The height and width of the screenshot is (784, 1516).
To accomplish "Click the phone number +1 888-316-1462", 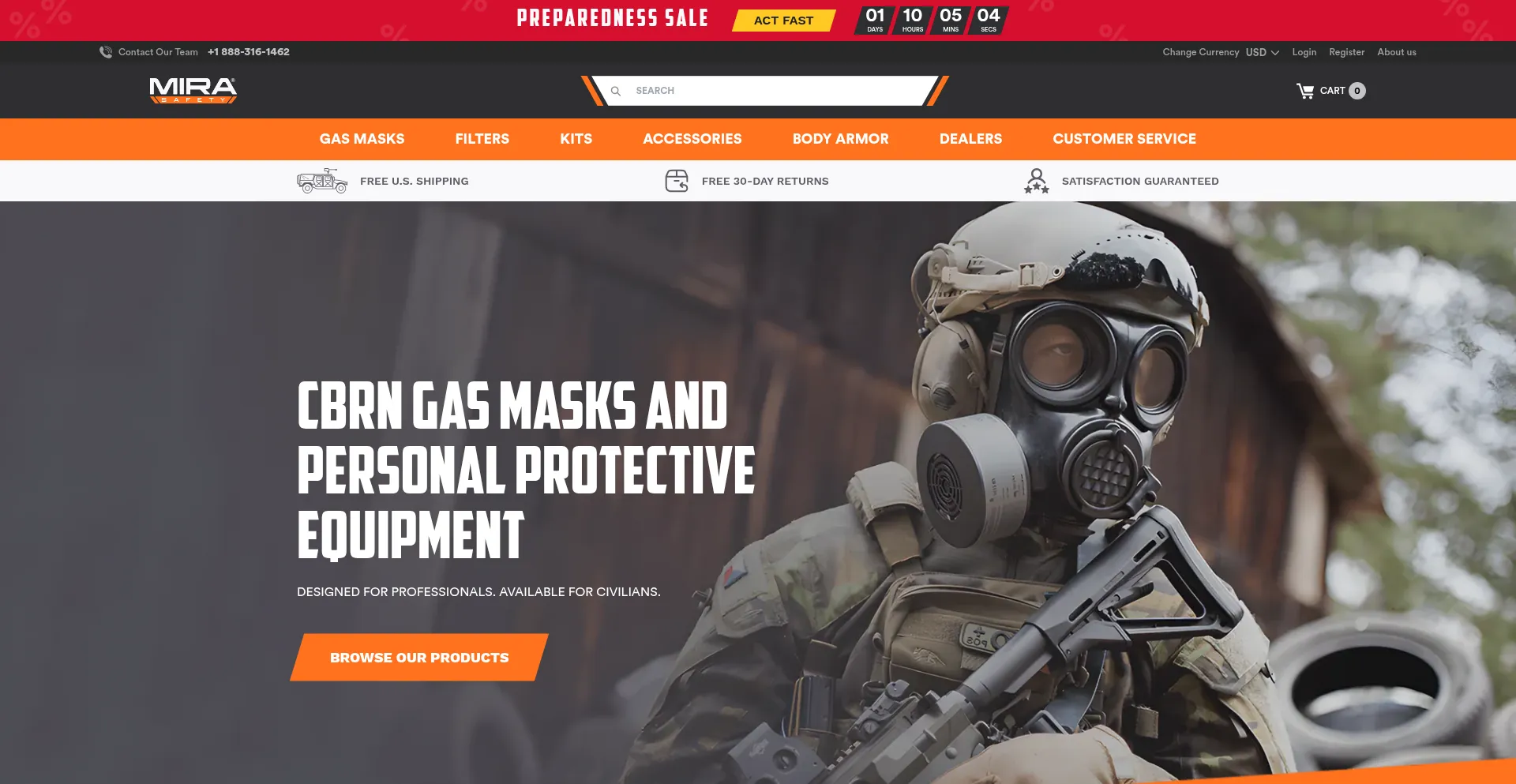I will click(249, 52).
